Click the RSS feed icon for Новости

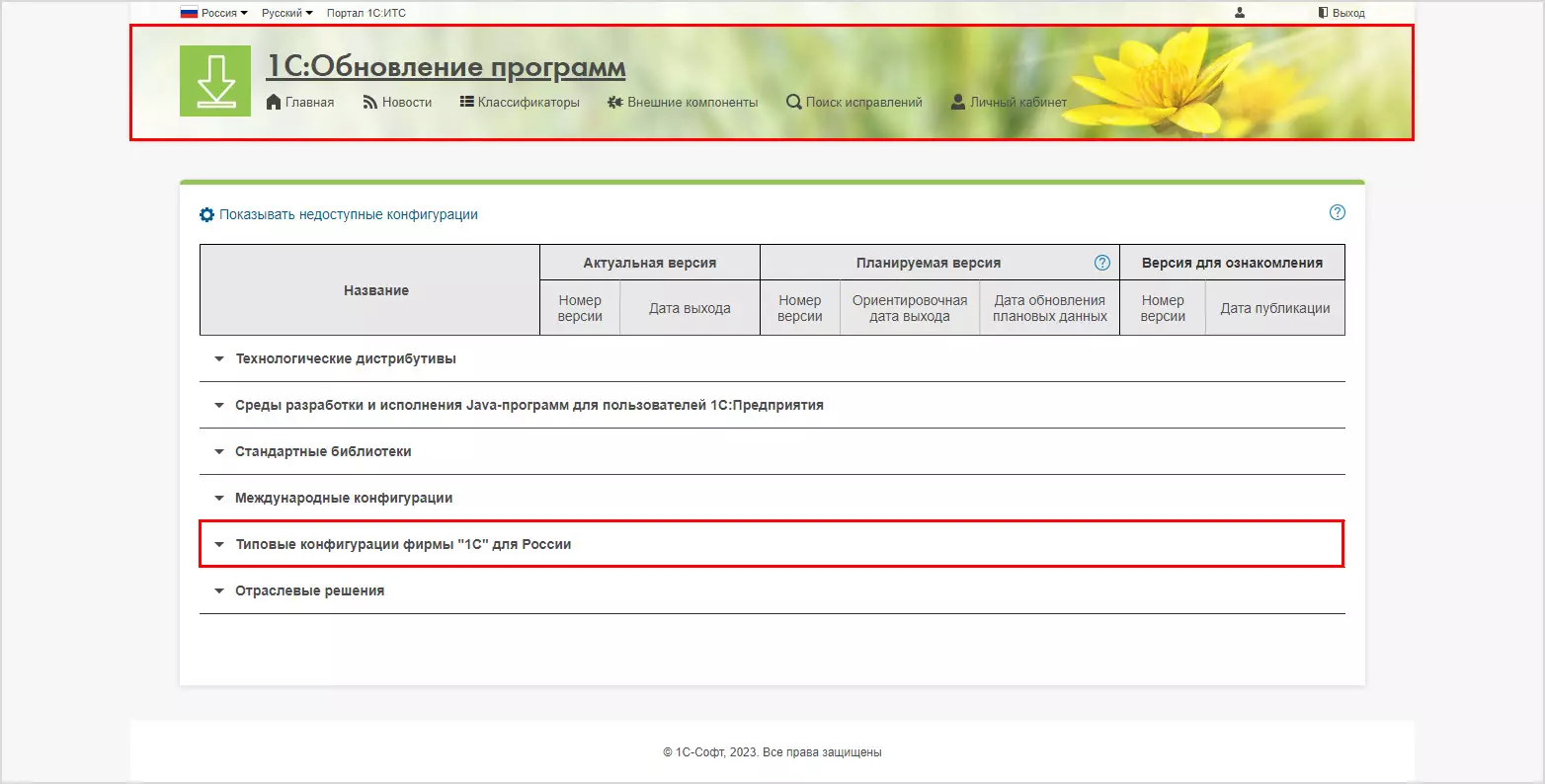370,102
